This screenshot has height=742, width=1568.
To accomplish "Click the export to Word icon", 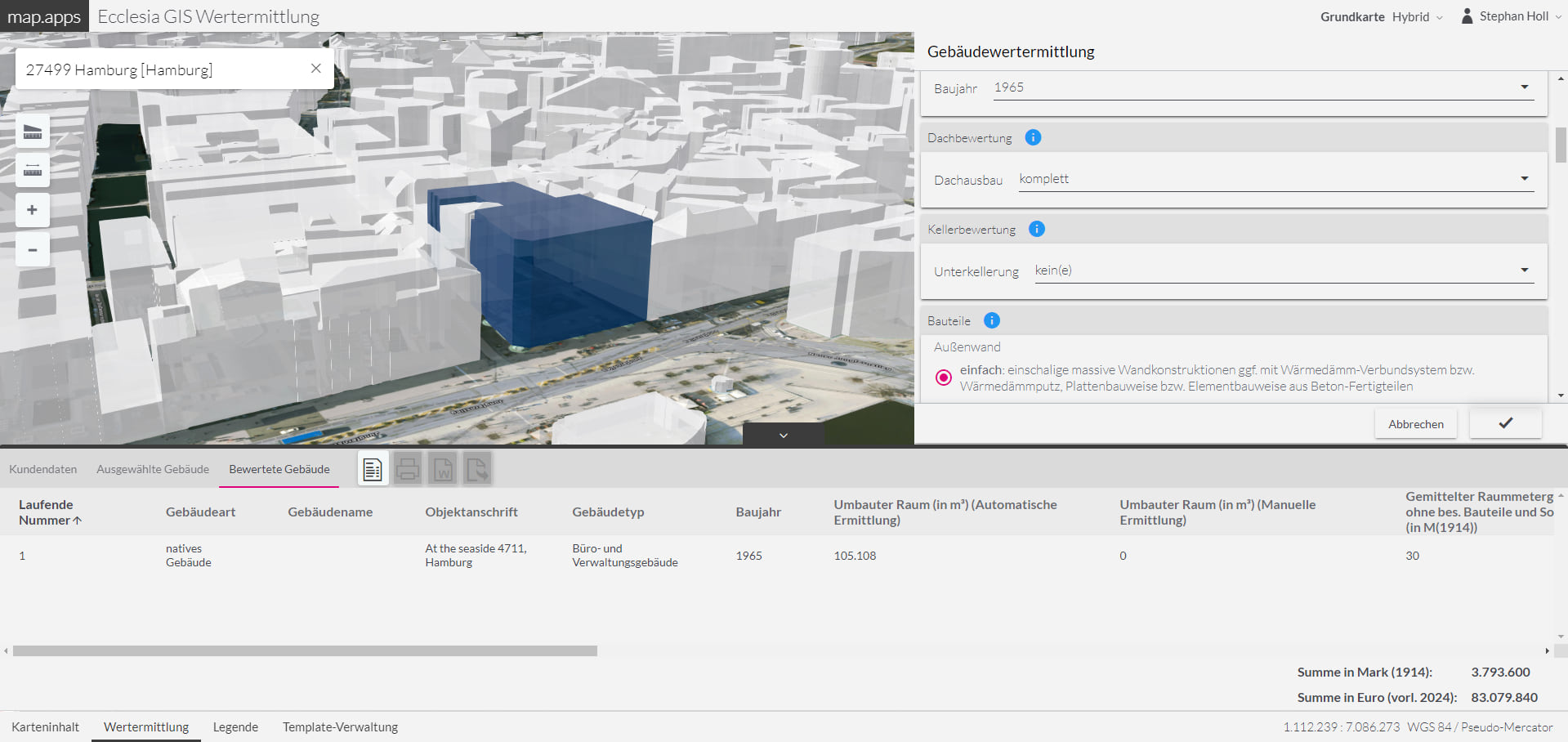I will pyautogui.click(x=442, y=468).
